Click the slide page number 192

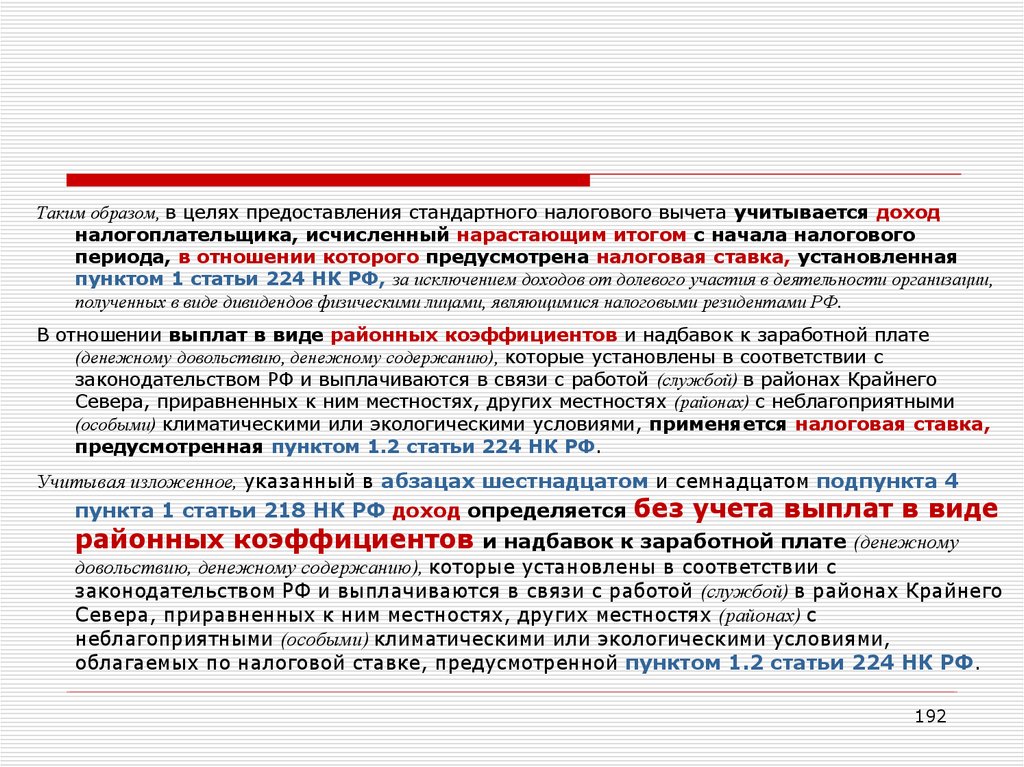click(x=931, y=717)
